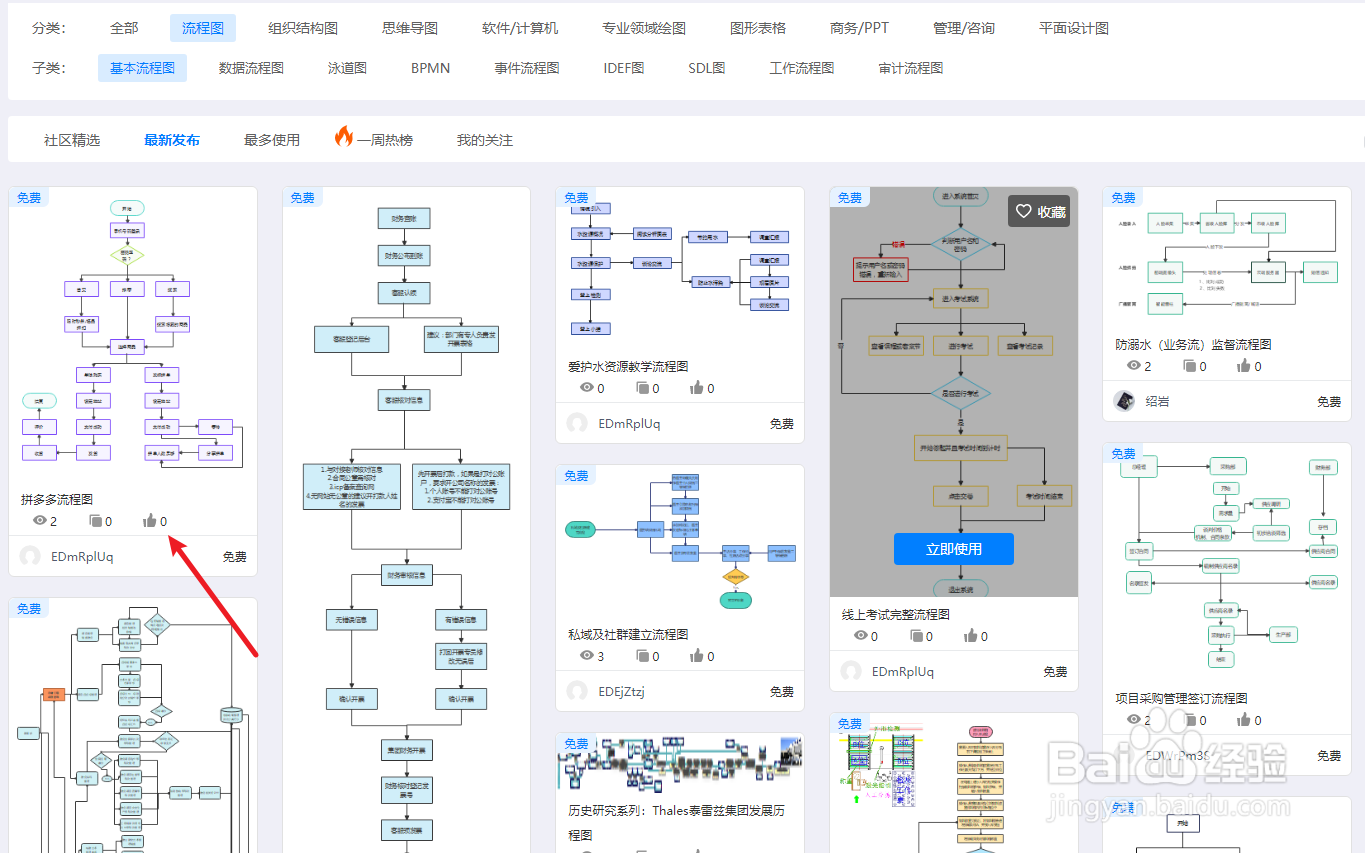Click the comment icon on 项目采购管理签订流程图
This screenshot has height=853, width=1365.
pos(1193,719)
